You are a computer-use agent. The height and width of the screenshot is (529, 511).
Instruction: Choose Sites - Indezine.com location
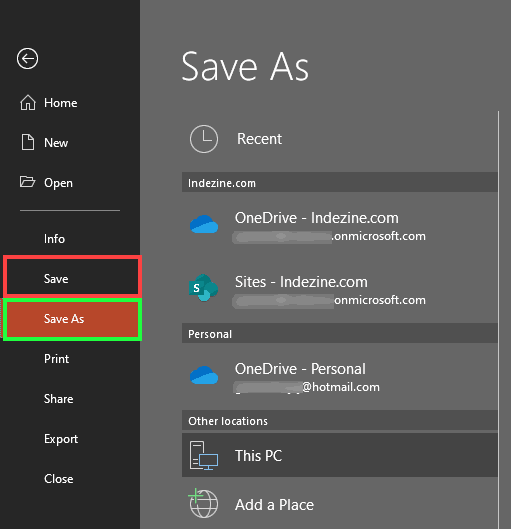tap(340, 289)
